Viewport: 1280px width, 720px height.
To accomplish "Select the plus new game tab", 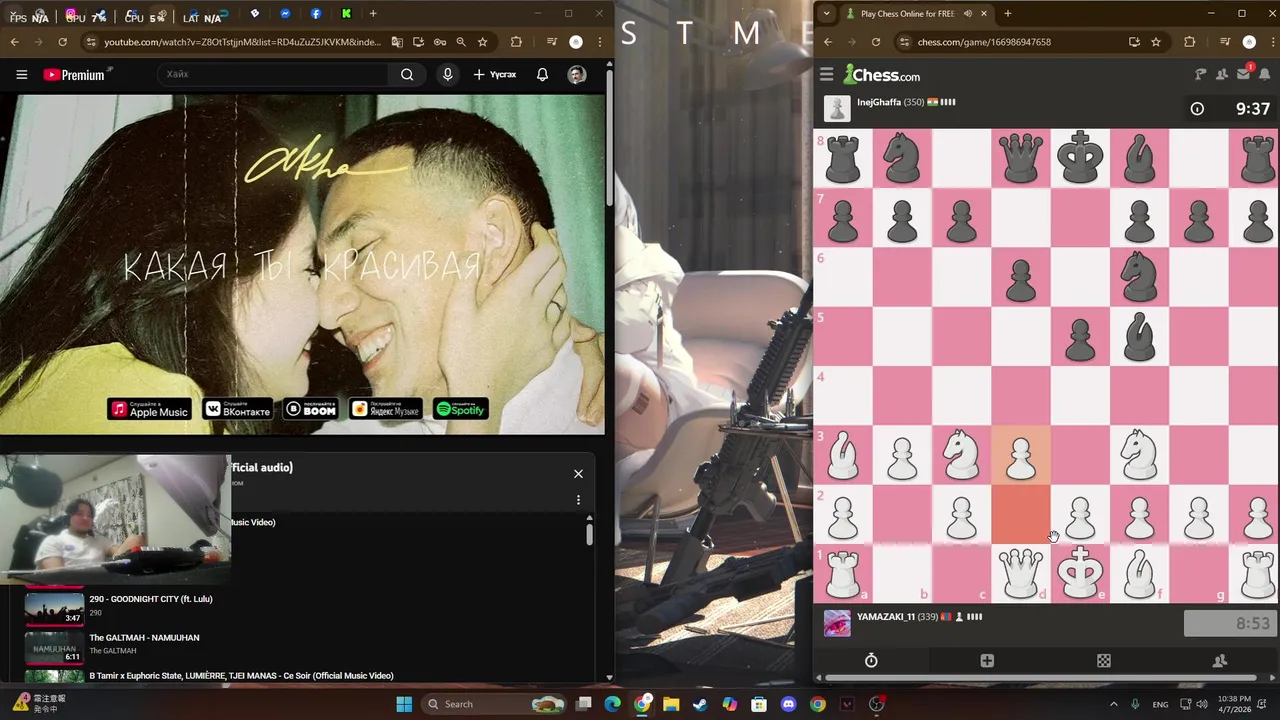I will coord(987,661).
